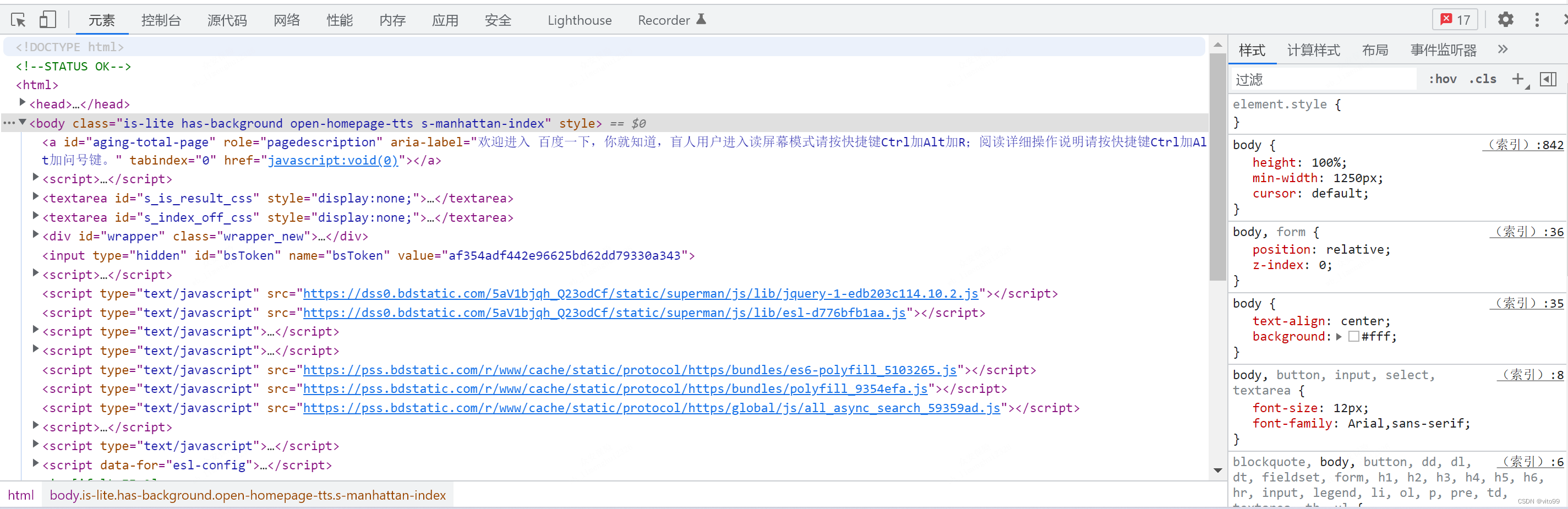Open source link (索引):35
The image size is (1568, 509).
1527,303
